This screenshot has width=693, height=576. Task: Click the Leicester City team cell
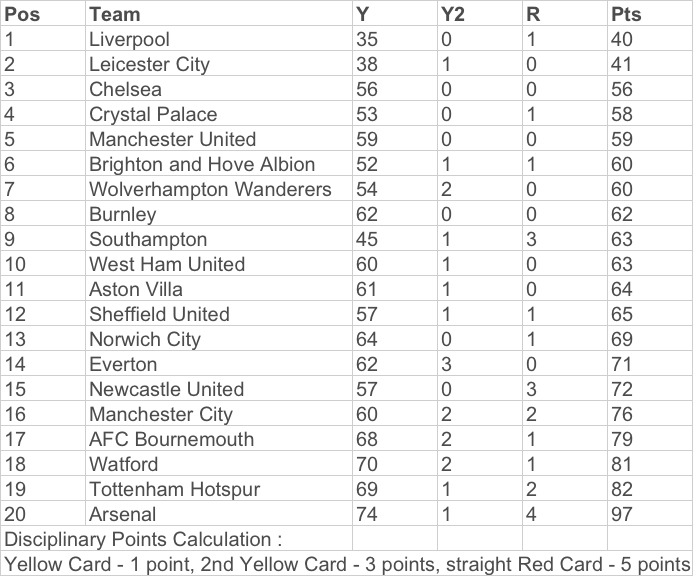pyautogui.click(x=219, y=64)
